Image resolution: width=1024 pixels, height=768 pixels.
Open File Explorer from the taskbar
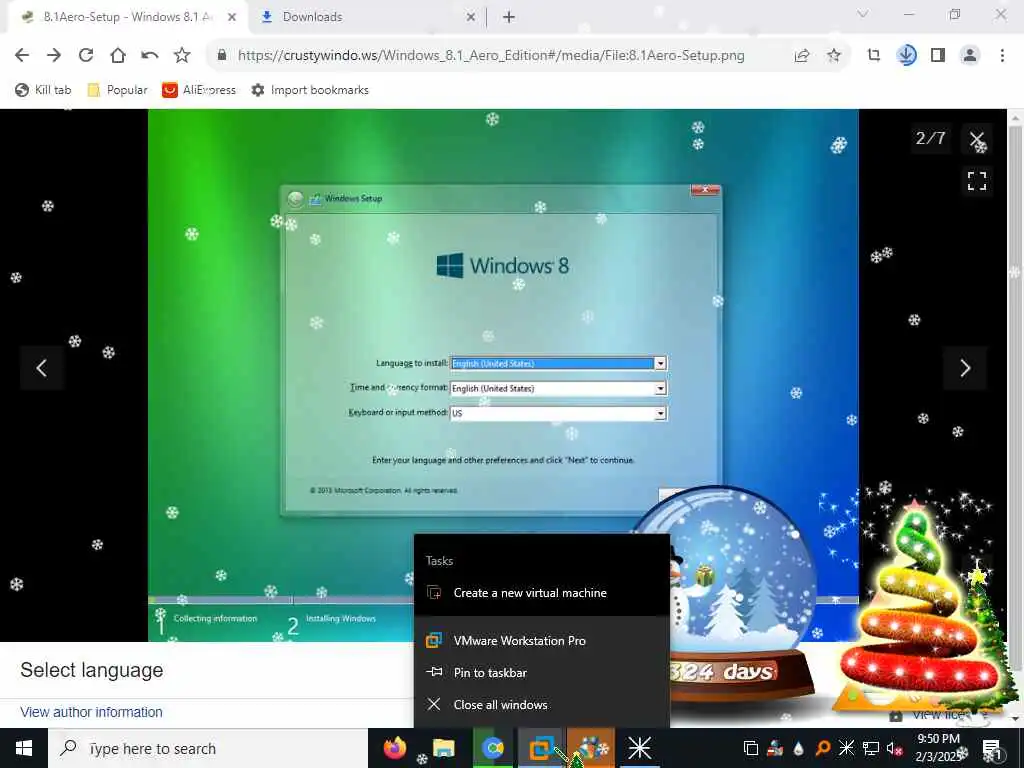[444, 748]
